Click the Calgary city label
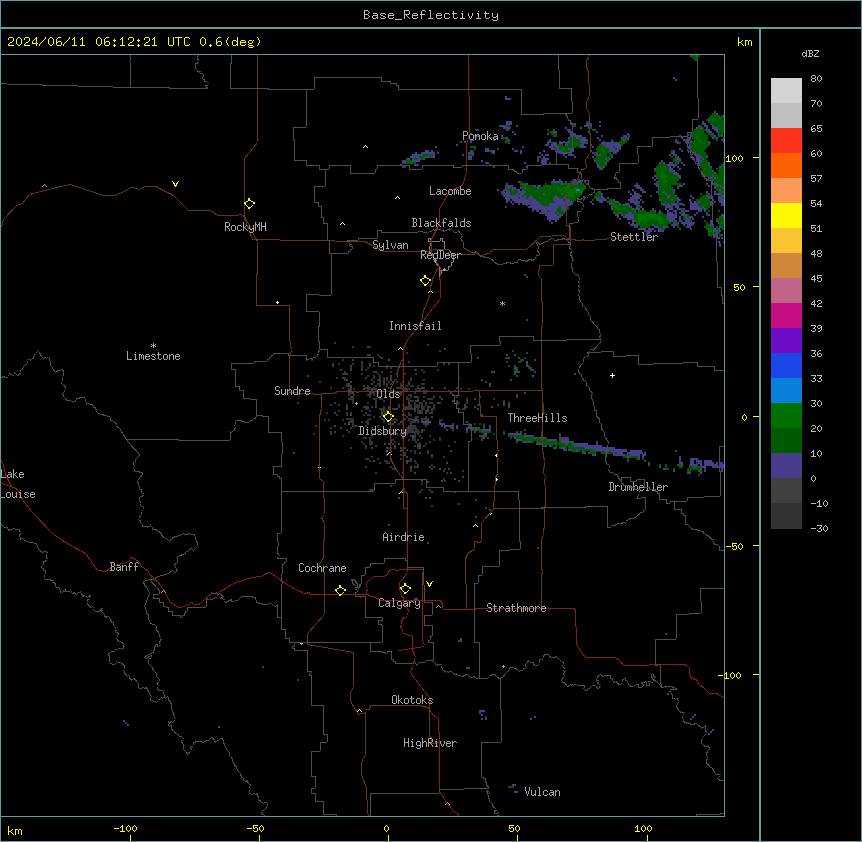862x842 pixels. (400, 603)
